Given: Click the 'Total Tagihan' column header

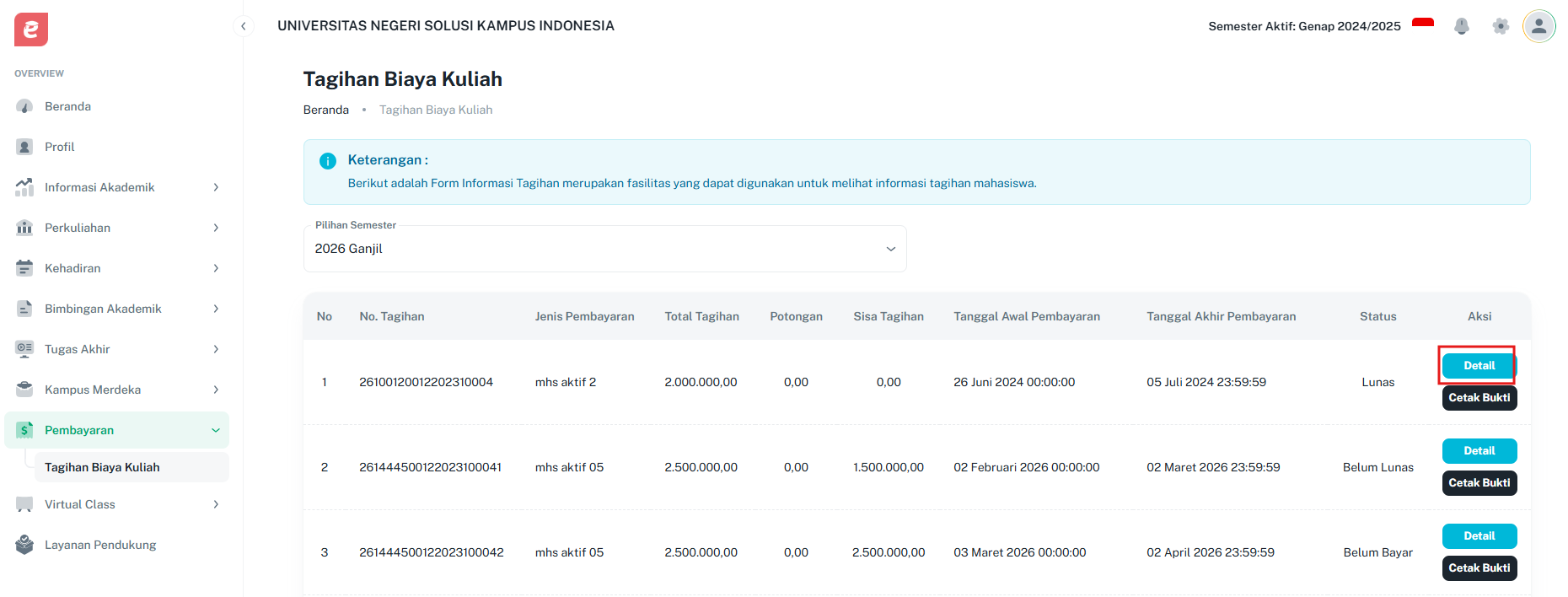Looking at the screenshot, I should click(701, 316).
